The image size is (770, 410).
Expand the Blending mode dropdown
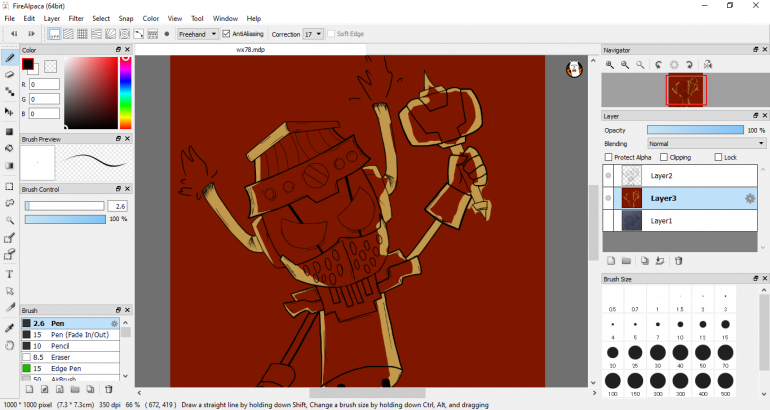pos(706,143)
